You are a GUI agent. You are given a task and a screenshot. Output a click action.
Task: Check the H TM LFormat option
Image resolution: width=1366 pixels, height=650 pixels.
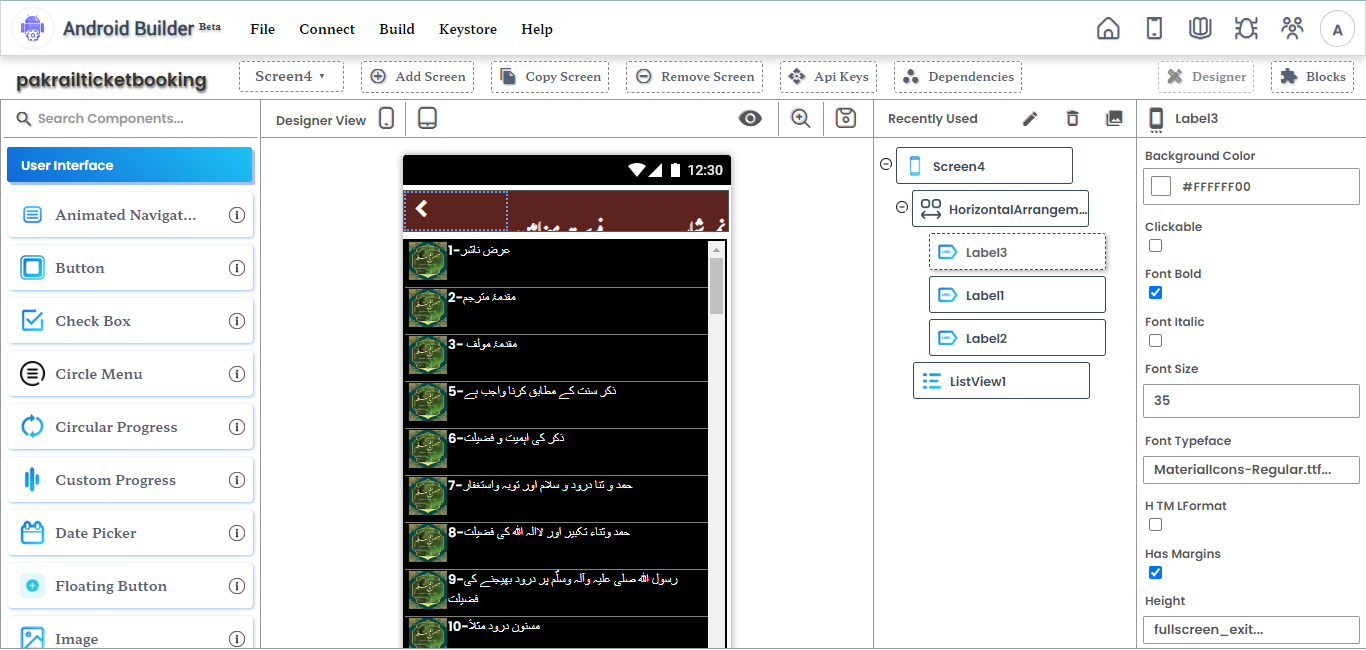tap(1155, 524)
